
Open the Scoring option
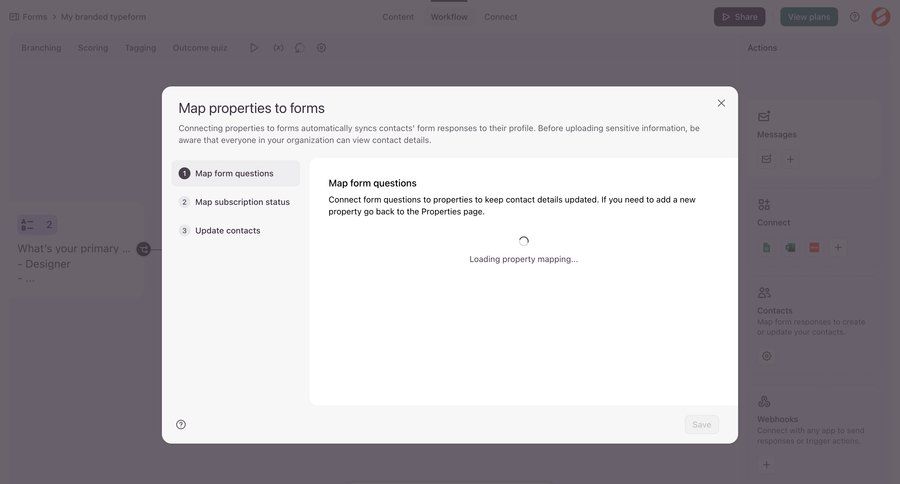click(x=93, y=48)
